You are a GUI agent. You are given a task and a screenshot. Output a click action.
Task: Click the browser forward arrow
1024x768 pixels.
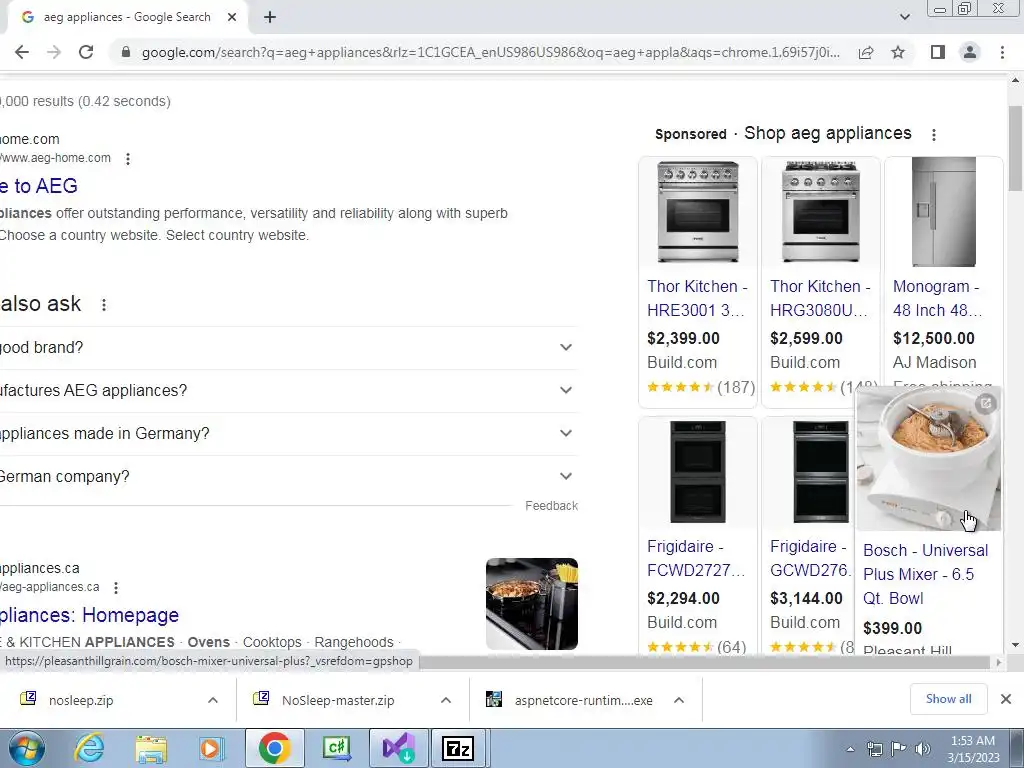[54, 52]
